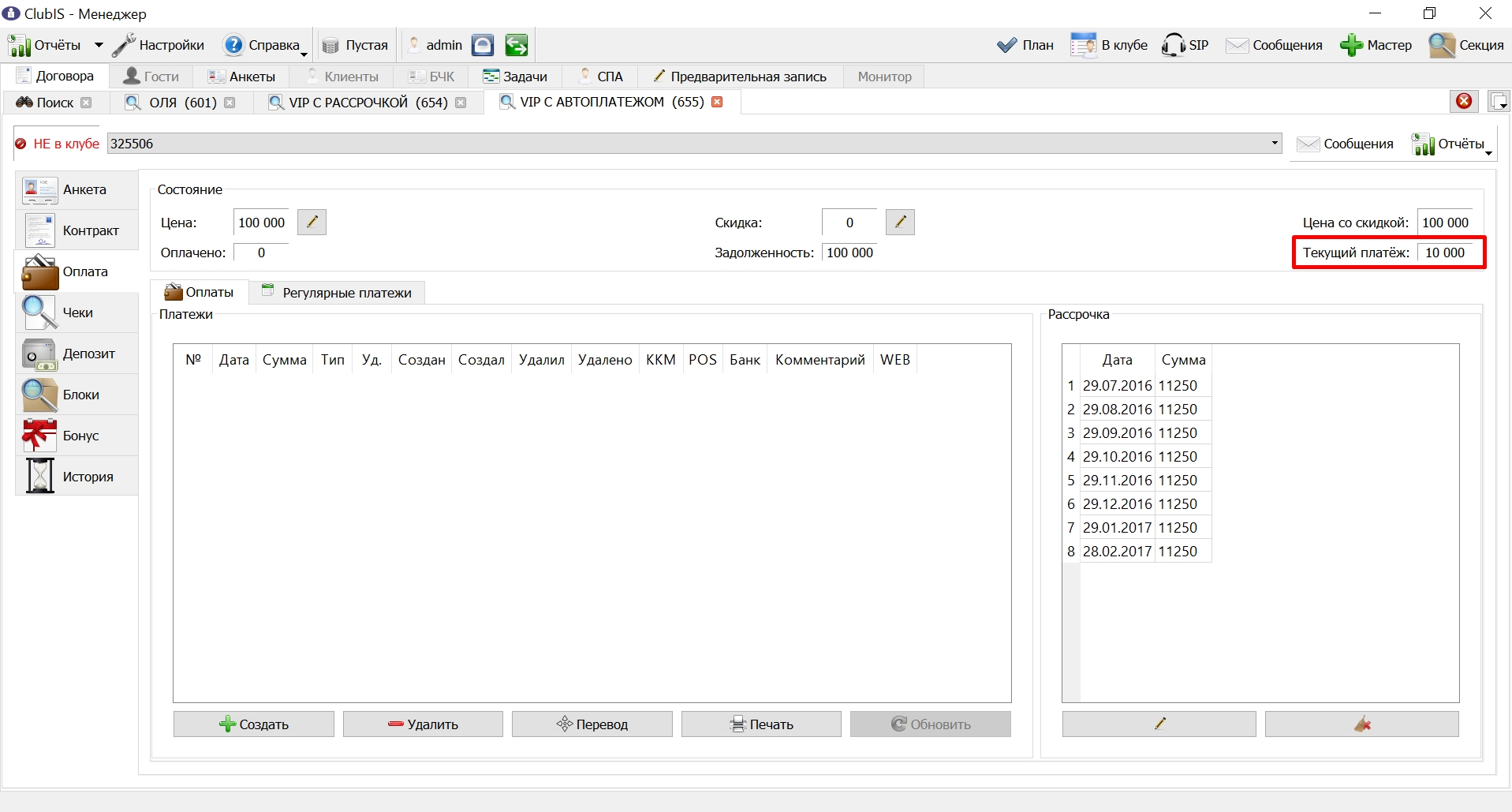The height and width of the screenshot is (812, 1512).
Task: Open the Анкета sidebar section
Action: tap(77, 189)
